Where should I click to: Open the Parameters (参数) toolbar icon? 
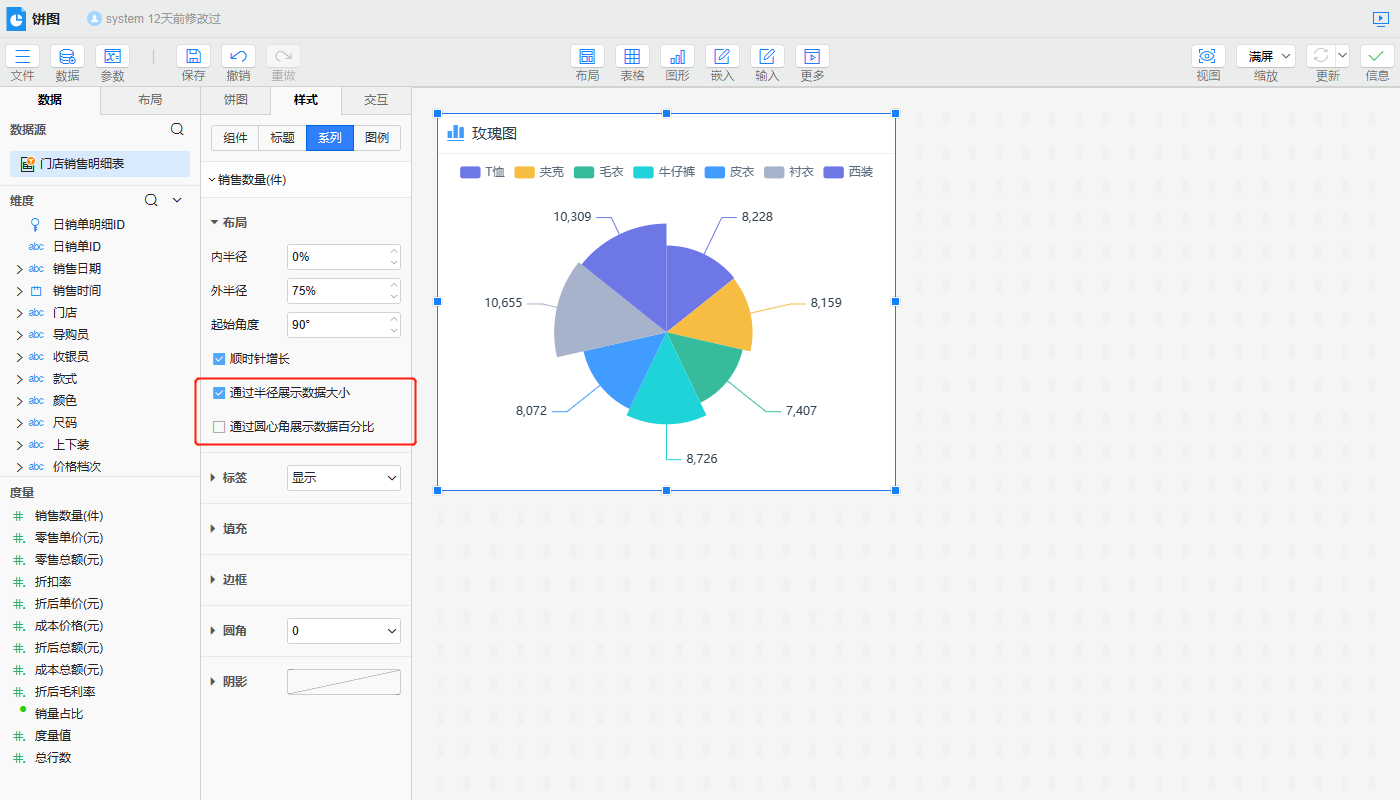click(112, 57)
